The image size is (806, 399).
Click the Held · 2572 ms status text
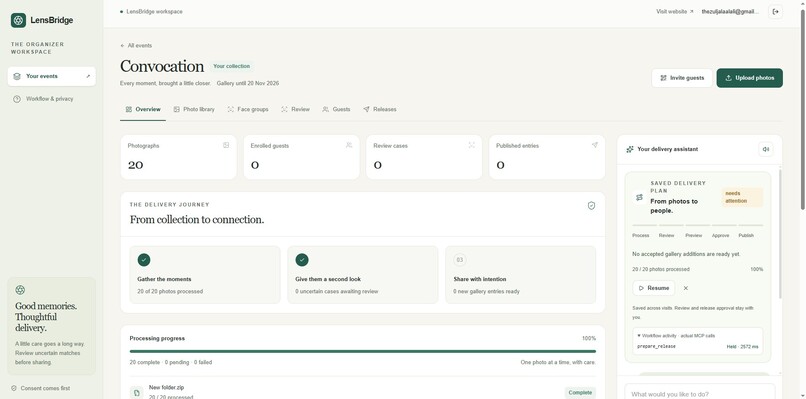click(x=742, y=347)
